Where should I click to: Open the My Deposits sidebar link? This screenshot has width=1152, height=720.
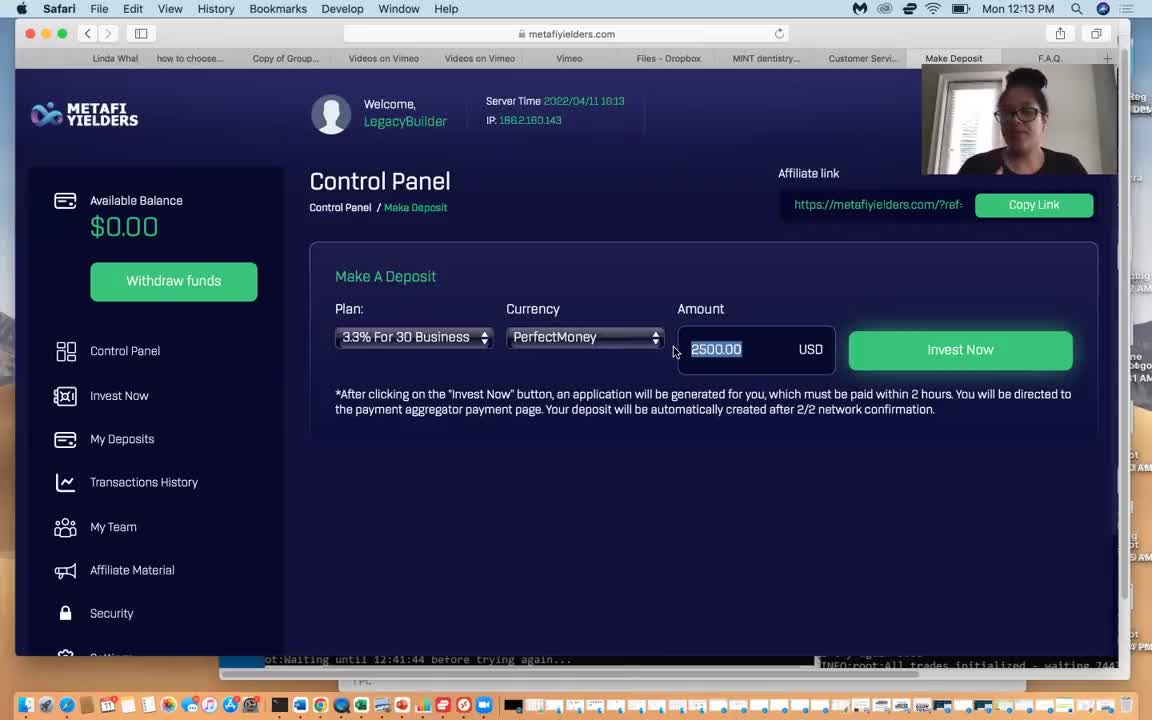[122, 439]
